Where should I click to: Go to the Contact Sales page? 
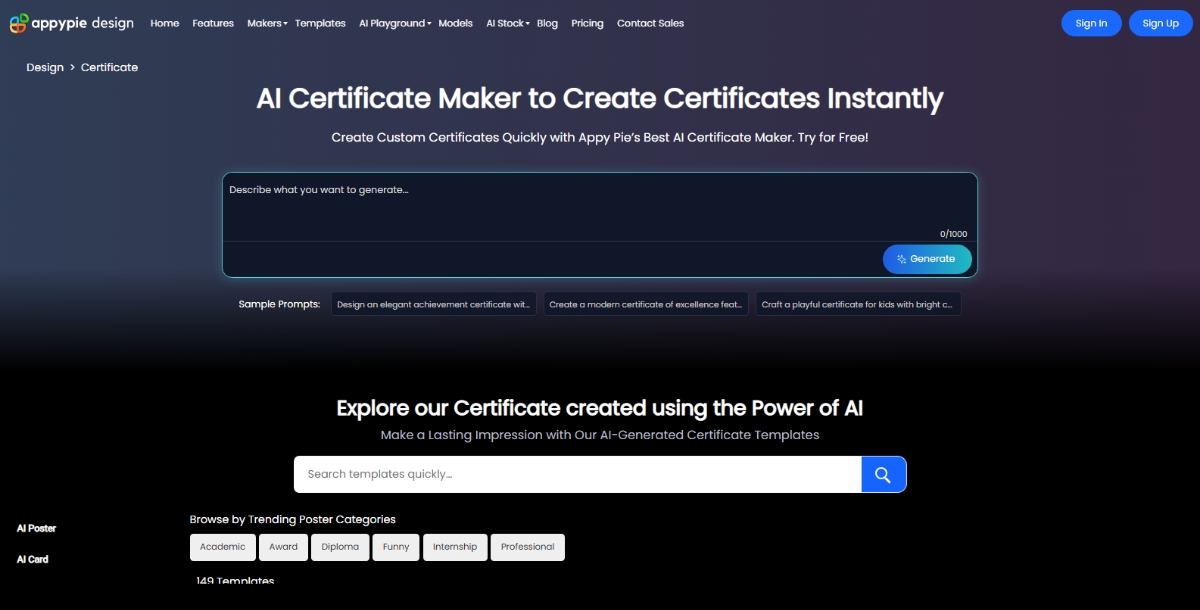point(650,23)
